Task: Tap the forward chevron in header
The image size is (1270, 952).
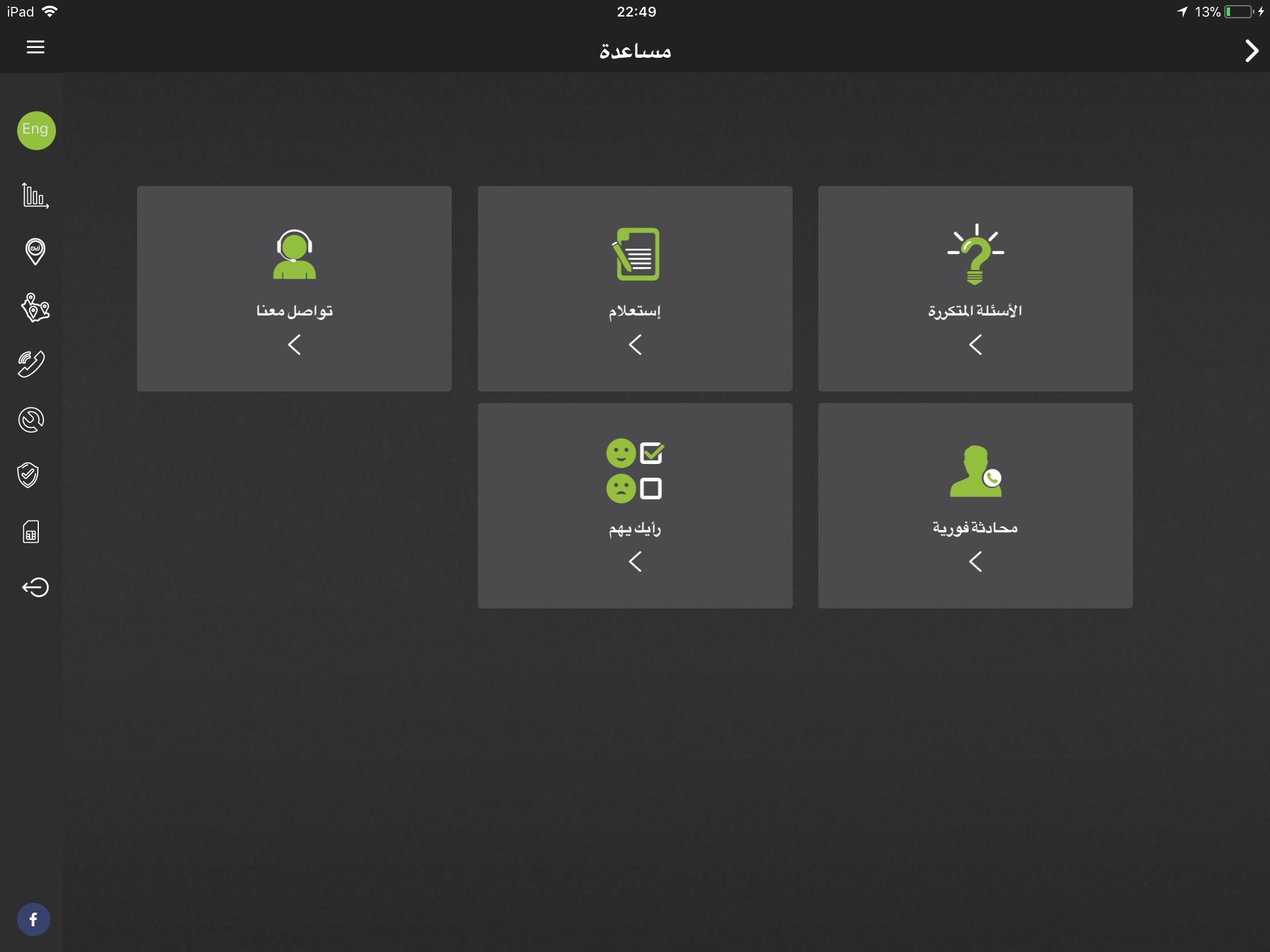Action: [1252, 50]
